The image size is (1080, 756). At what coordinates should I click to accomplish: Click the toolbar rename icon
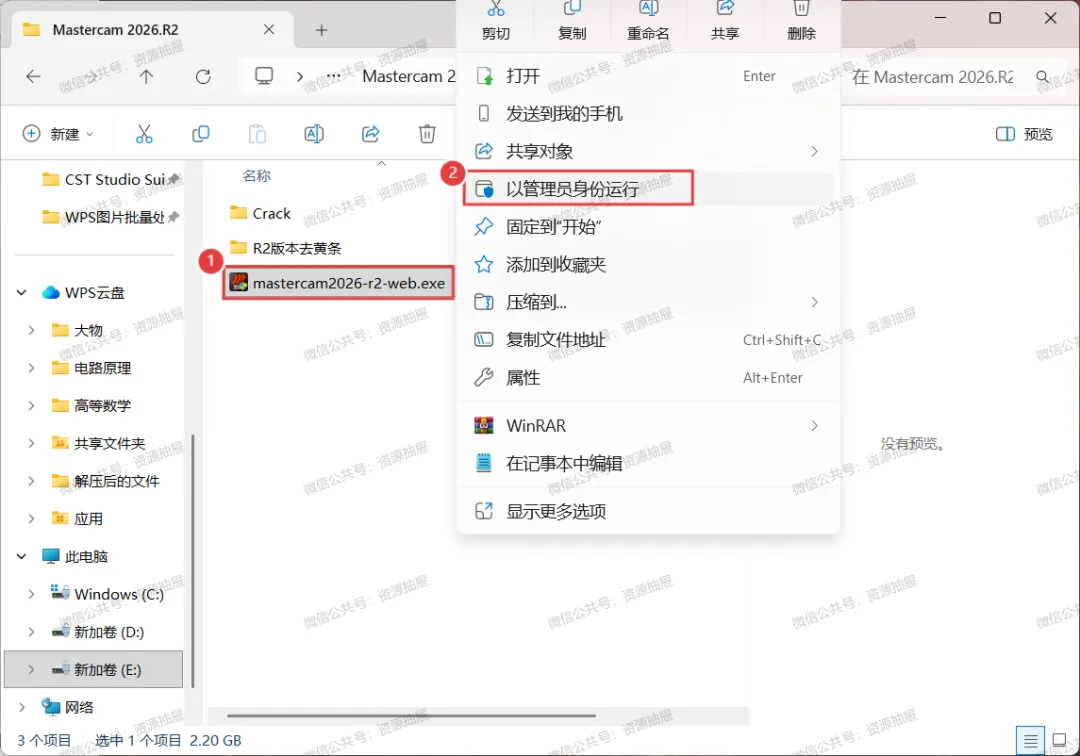[314, 134]
